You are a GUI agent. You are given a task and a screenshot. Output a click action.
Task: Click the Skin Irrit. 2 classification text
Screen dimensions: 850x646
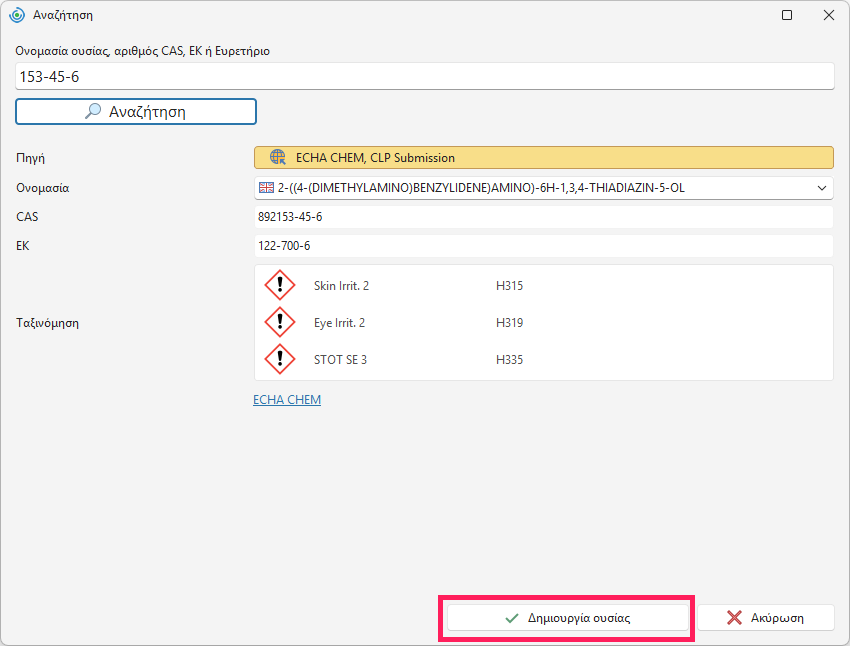click(x=342, y=286)
